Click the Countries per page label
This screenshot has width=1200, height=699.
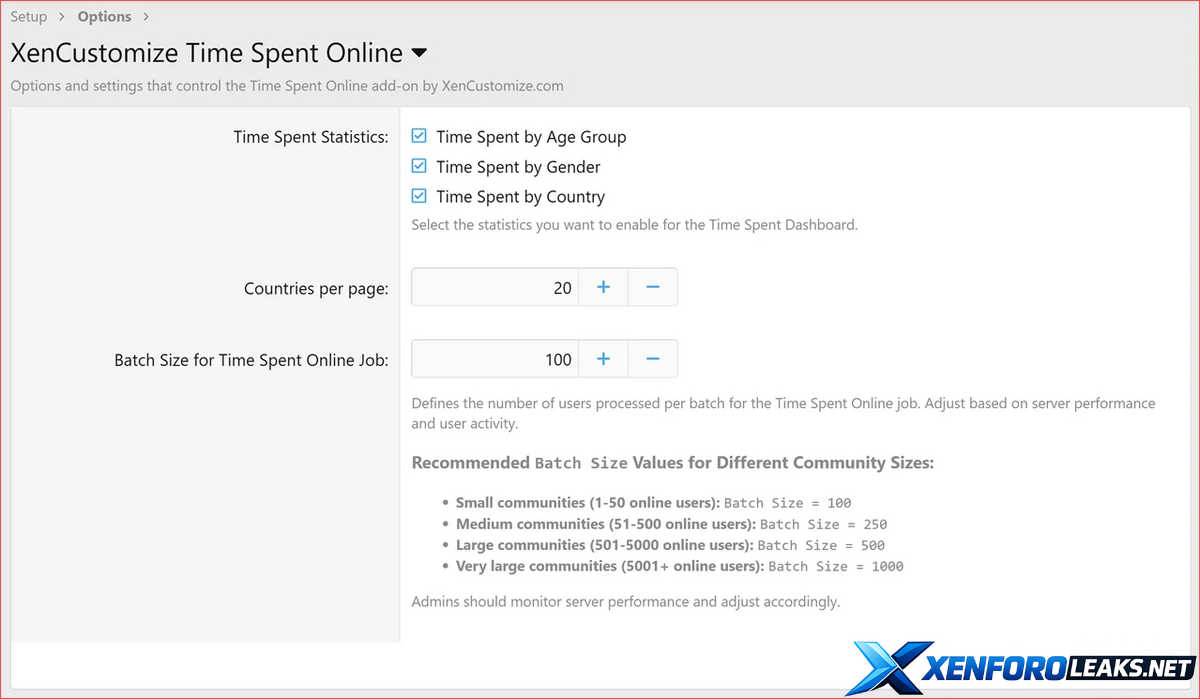316,288
